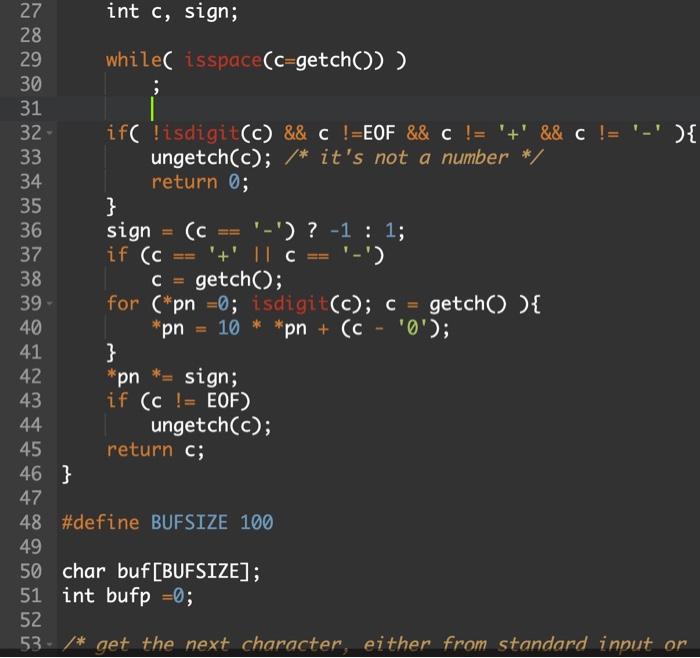This screenshot has width=700, height=658.
Task: Click on 'c = getch();' on line 38
Action: pyautogui.click(x=217, y=280)
